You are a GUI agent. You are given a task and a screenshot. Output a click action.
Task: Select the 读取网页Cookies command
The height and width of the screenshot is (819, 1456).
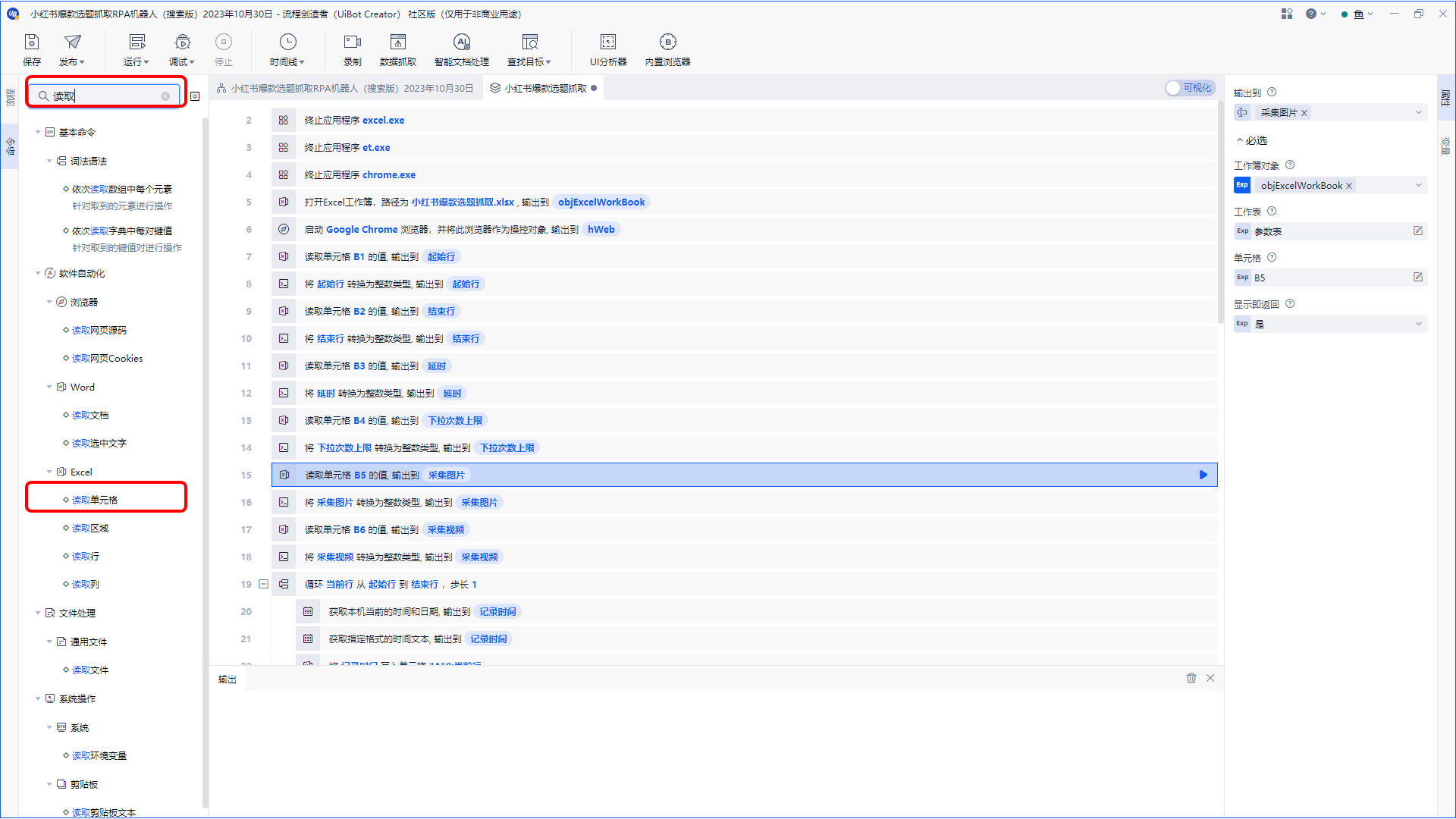click(107, 358)
